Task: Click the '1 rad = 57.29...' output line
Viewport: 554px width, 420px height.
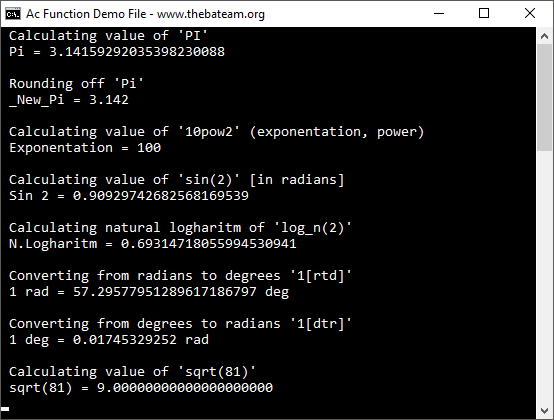Action: pyautogui.click(x=149, y=292)
